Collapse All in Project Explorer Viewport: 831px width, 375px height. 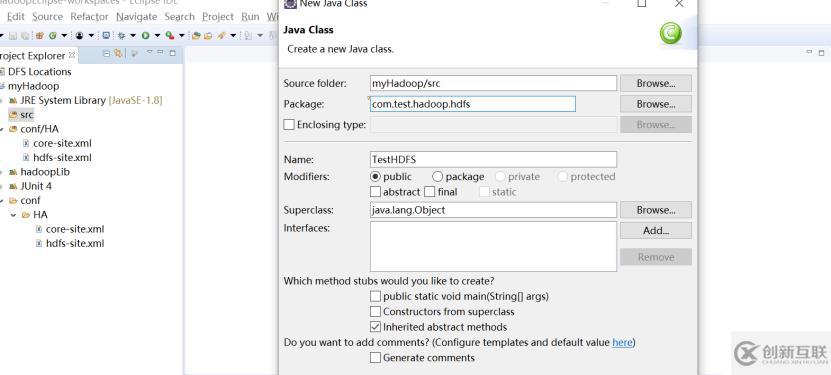(x=107, y=53)
